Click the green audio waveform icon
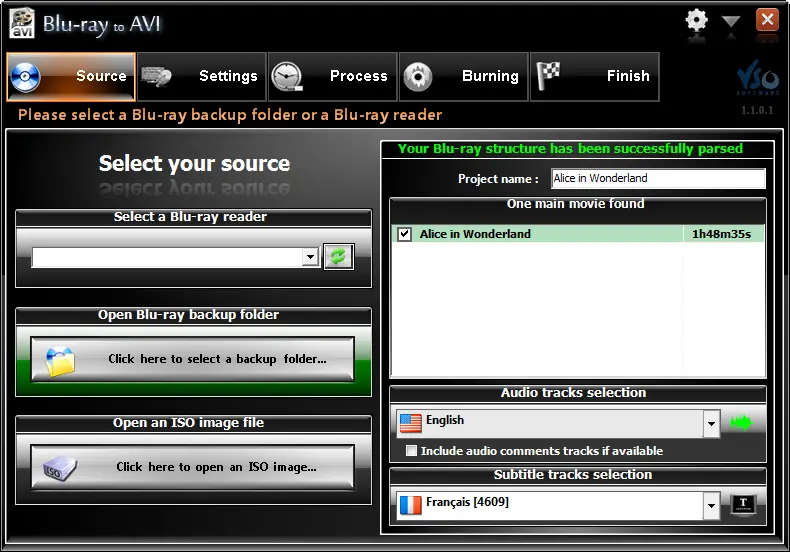The image size is (790, 552). click(741, 422)
